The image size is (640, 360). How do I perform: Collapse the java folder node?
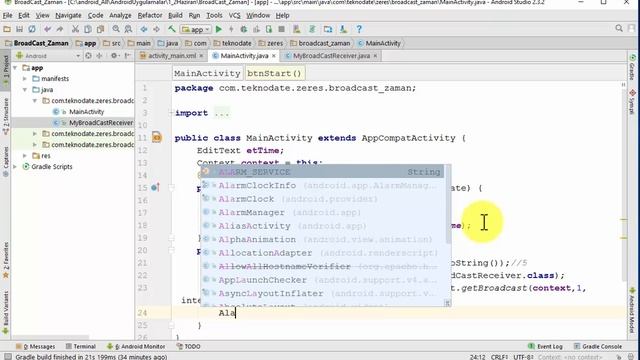[x=25, y=89]
